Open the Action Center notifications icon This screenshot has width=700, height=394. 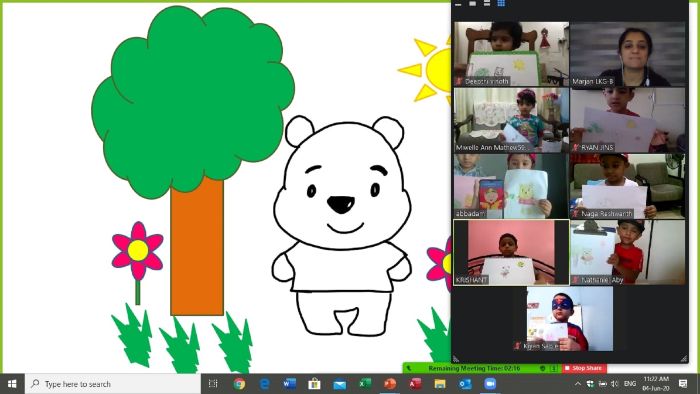click(683, 384)
